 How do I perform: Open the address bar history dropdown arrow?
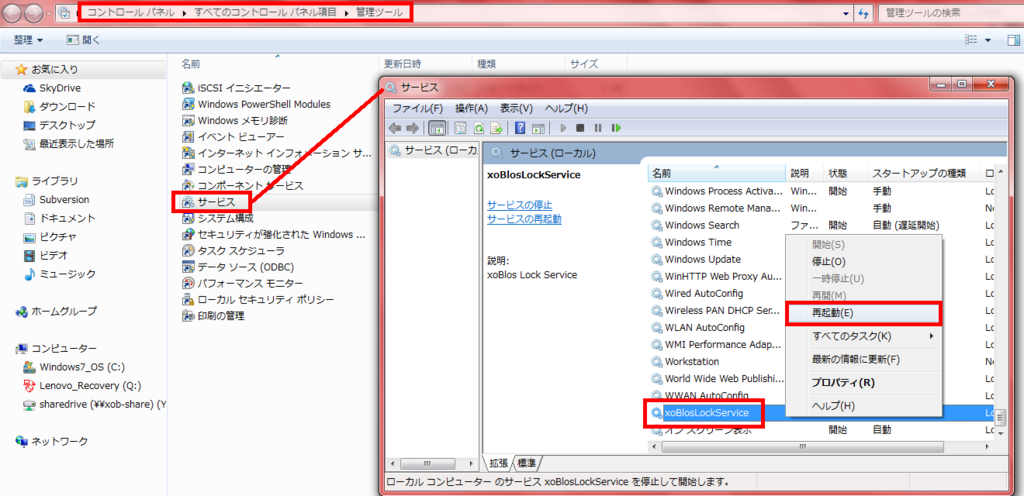point(847,13)
